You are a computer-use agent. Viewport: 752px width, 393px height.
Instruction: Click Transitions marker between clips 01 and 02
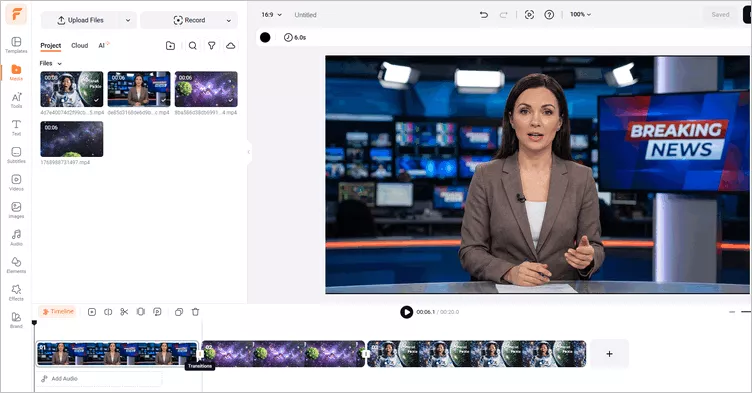200,355
